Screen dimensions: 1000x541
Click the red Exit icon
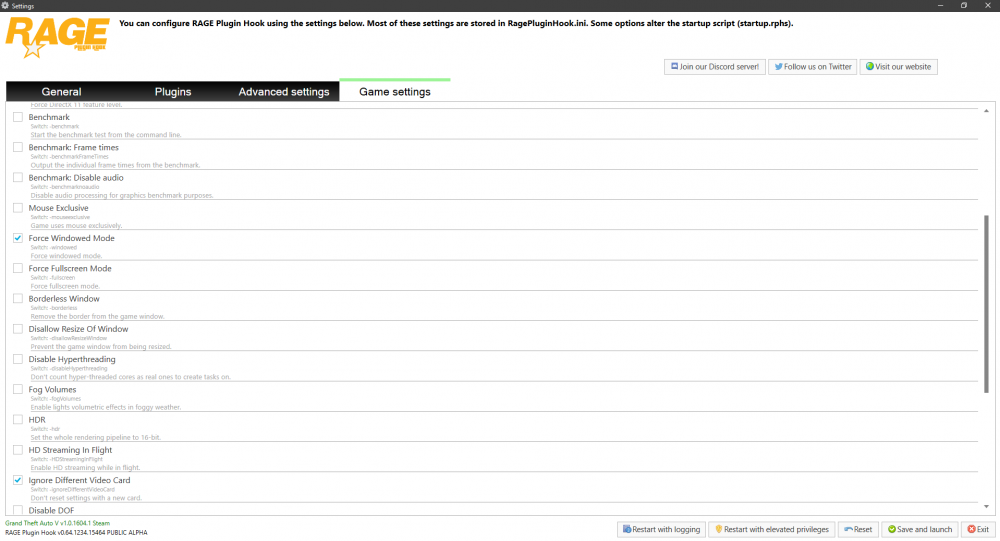971,529
